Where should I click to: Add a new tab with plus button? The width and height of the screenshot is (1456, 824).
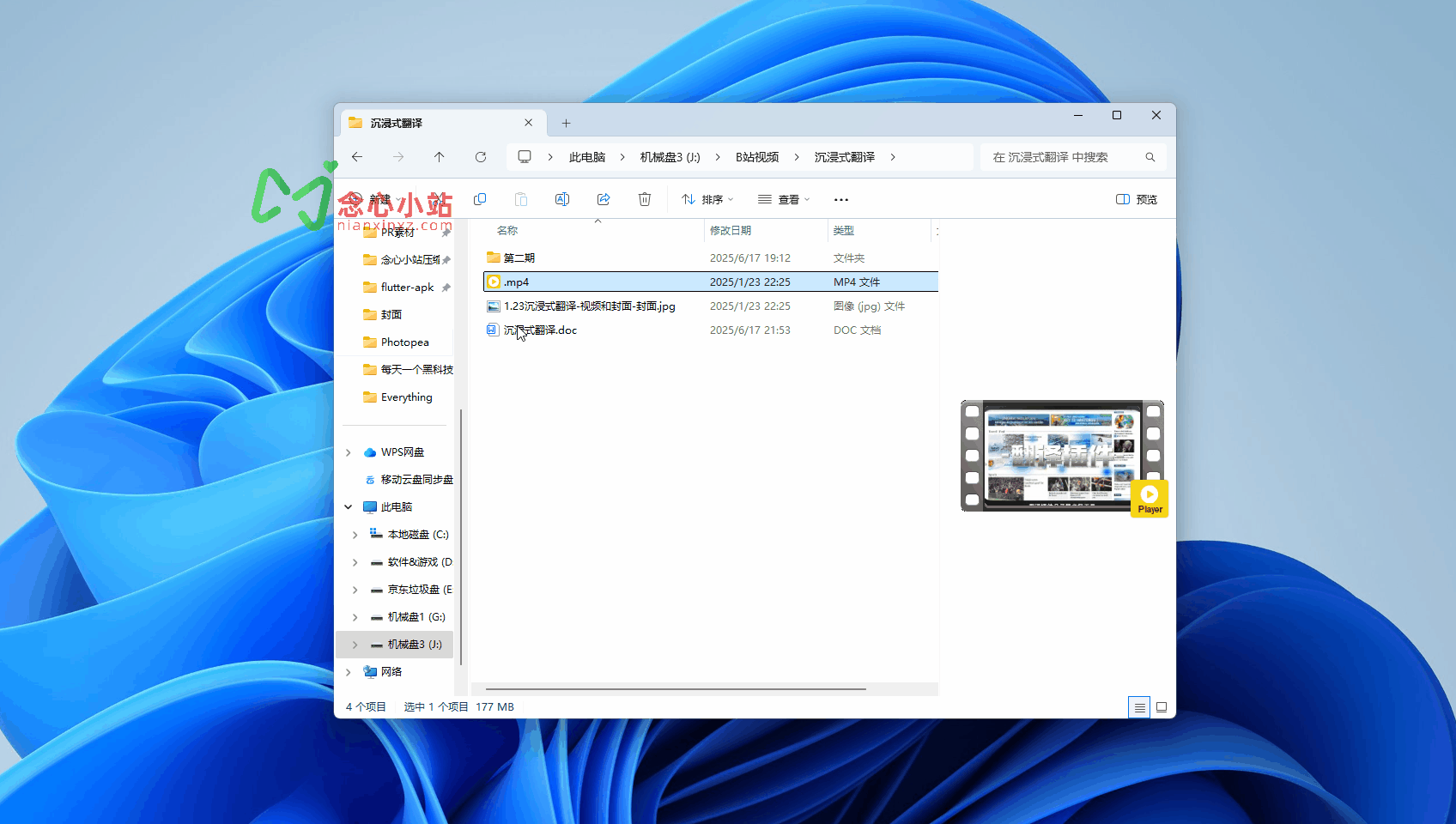(x=566, y=123)
